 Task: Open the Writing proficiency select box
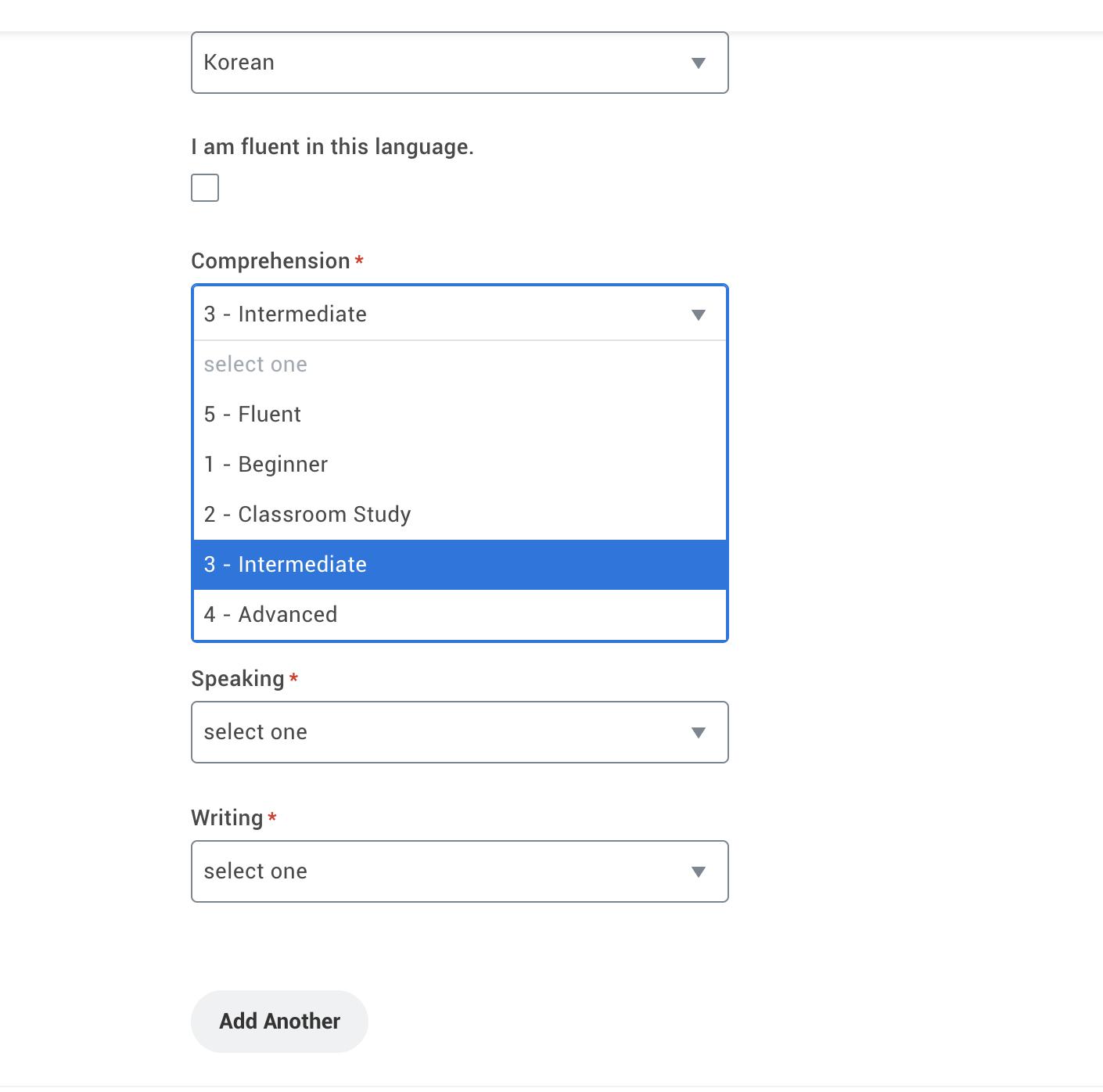click(438, 871)
